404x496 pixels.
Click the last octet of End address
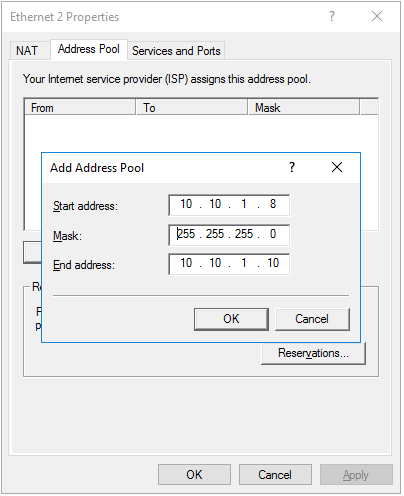pyautogui.click(x=273, y=263)
